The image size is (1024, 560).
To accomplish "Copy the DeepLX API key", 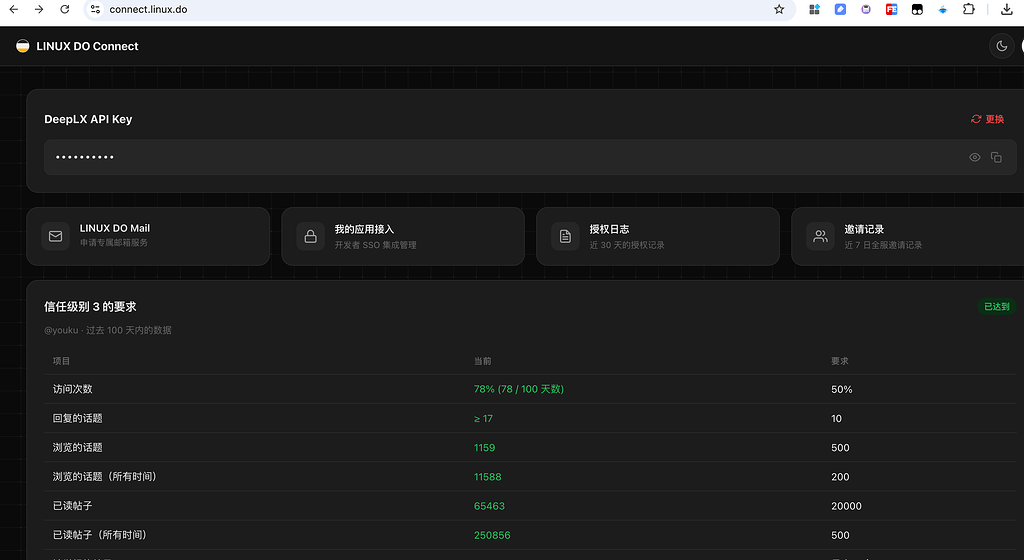I will click(996, 157).
